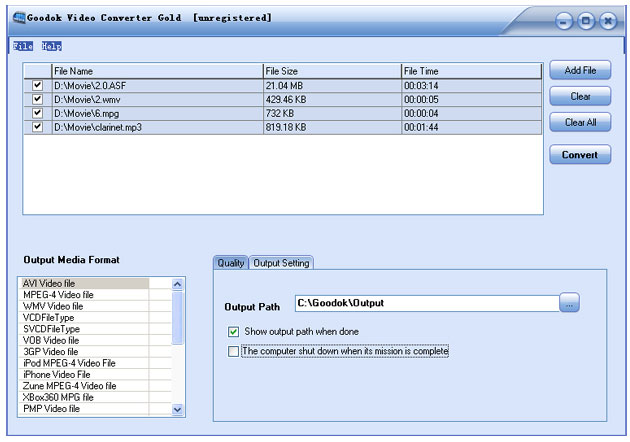
Task: Click the 00:00:05 file time cell
Action: coord(472,99)
